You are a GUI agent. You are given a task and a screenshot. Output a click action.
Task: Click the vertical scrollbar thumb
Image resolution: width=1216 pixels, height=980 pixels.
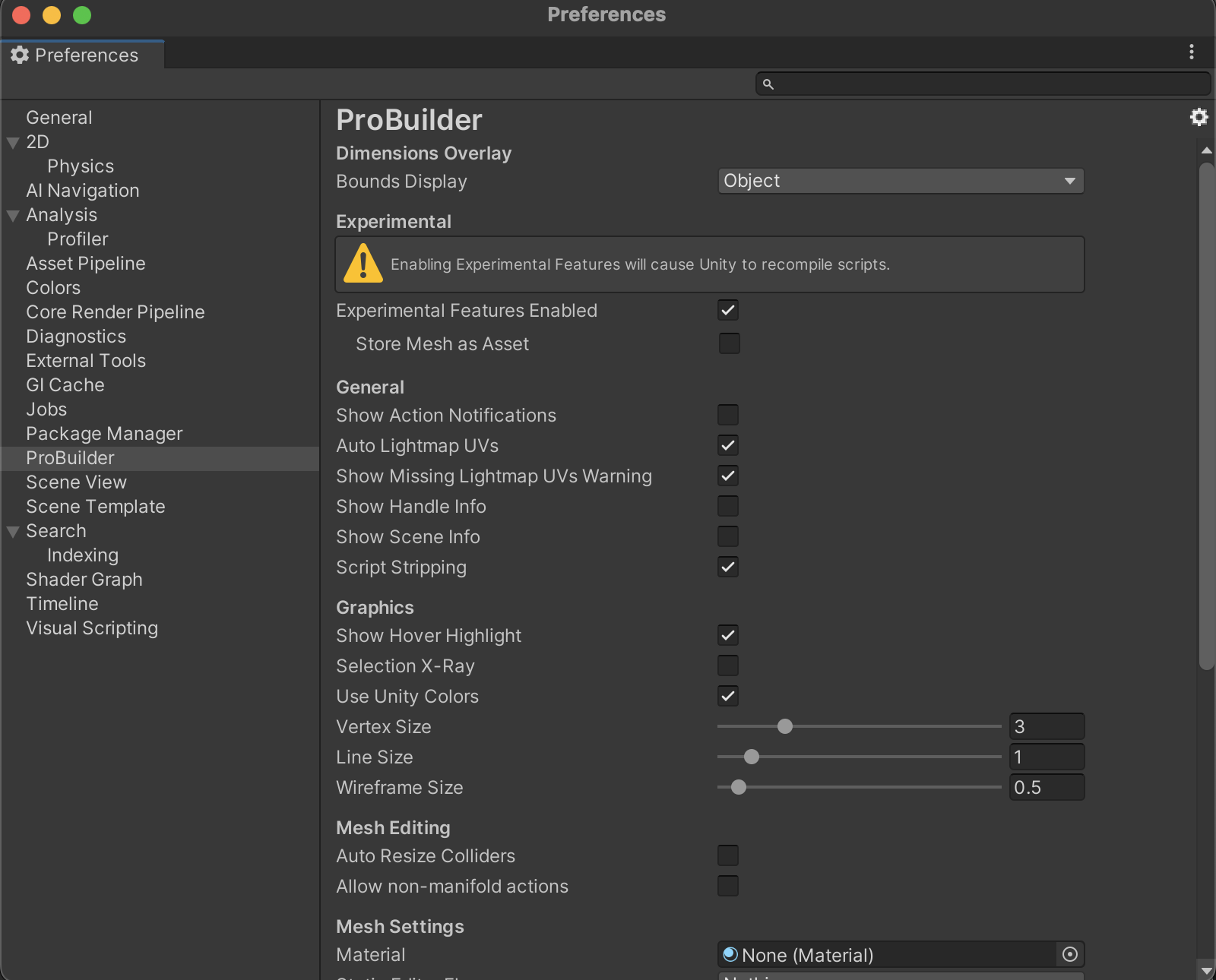coord(1206,416)
